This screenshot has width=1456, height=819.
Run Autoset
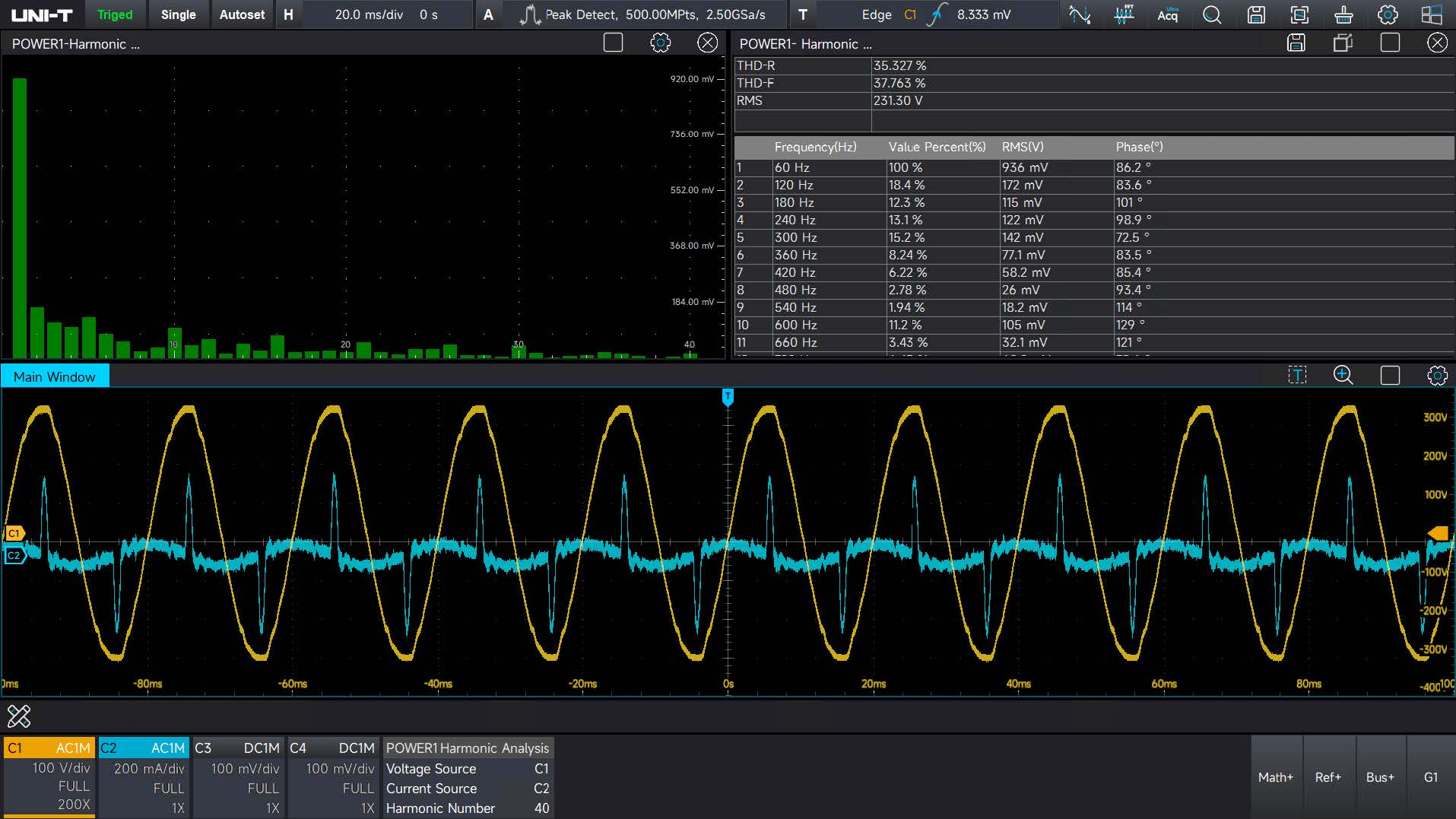coord(242,14)
